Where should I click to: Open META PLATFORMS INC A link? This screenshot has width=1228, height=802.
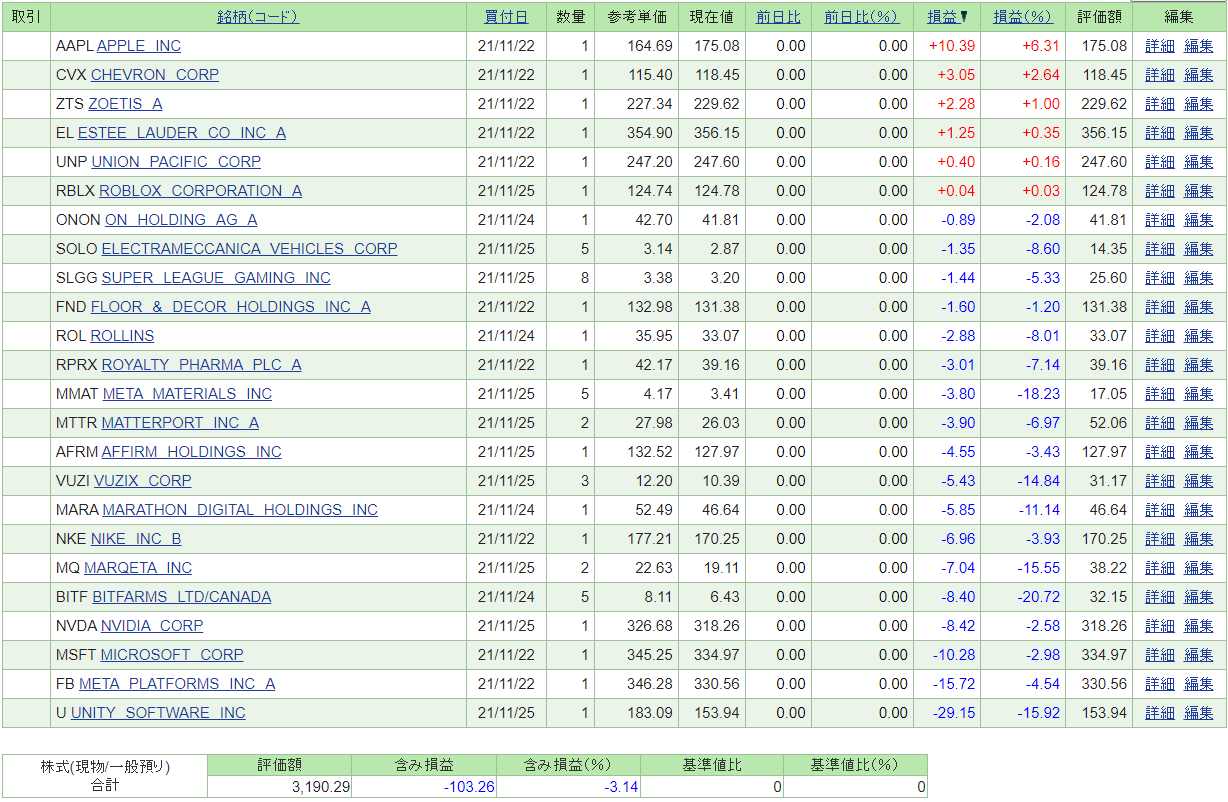click(177, 684)
